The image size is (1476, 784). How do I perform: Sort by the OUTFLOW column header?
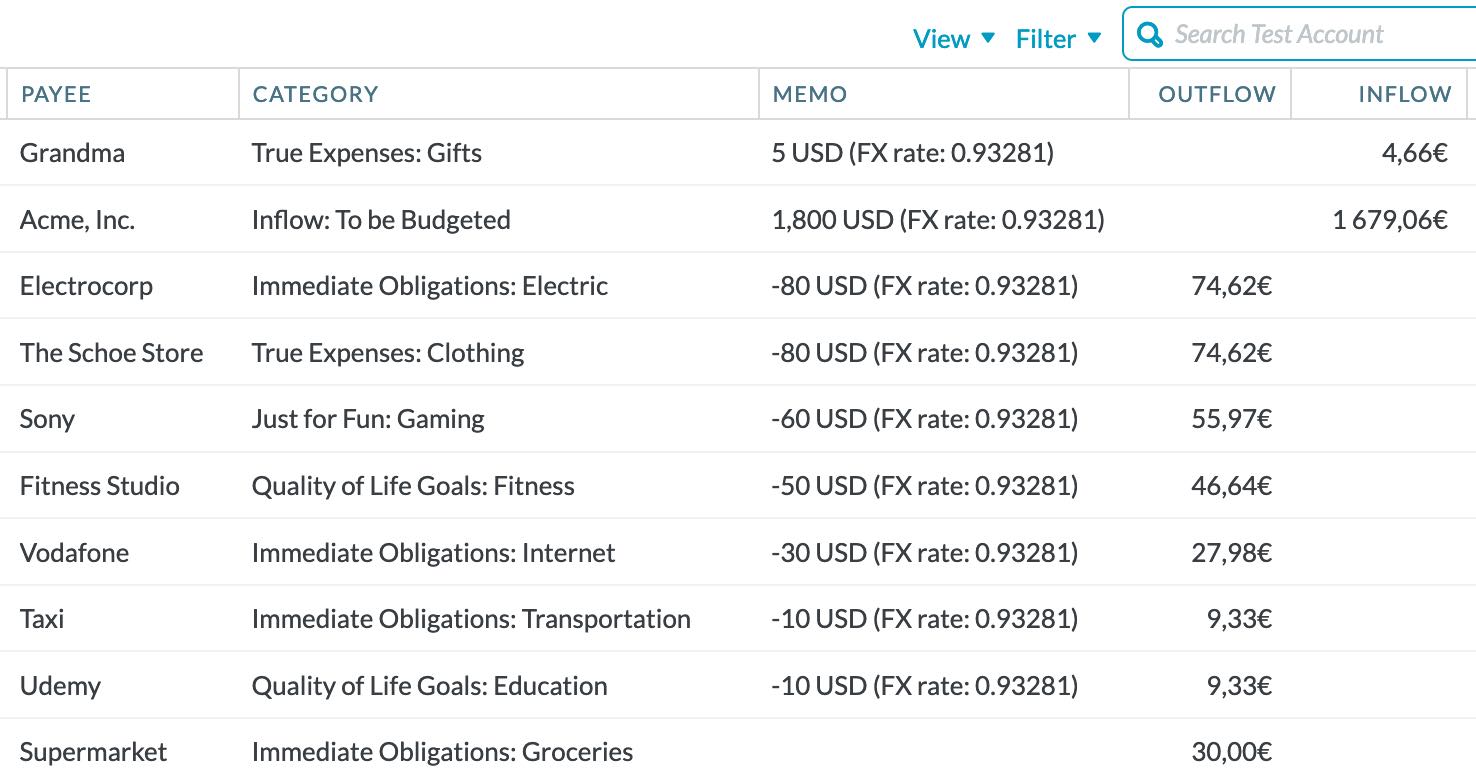pyautogui.click(x=1217, y=94)
